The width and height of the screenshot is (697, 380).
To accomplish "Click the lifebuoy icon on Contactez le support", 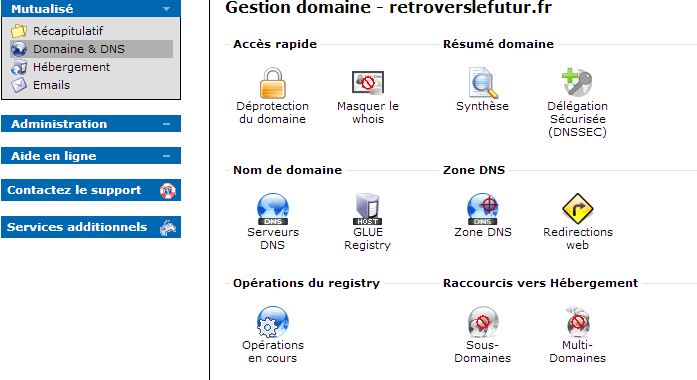I will tap(168, 190).
